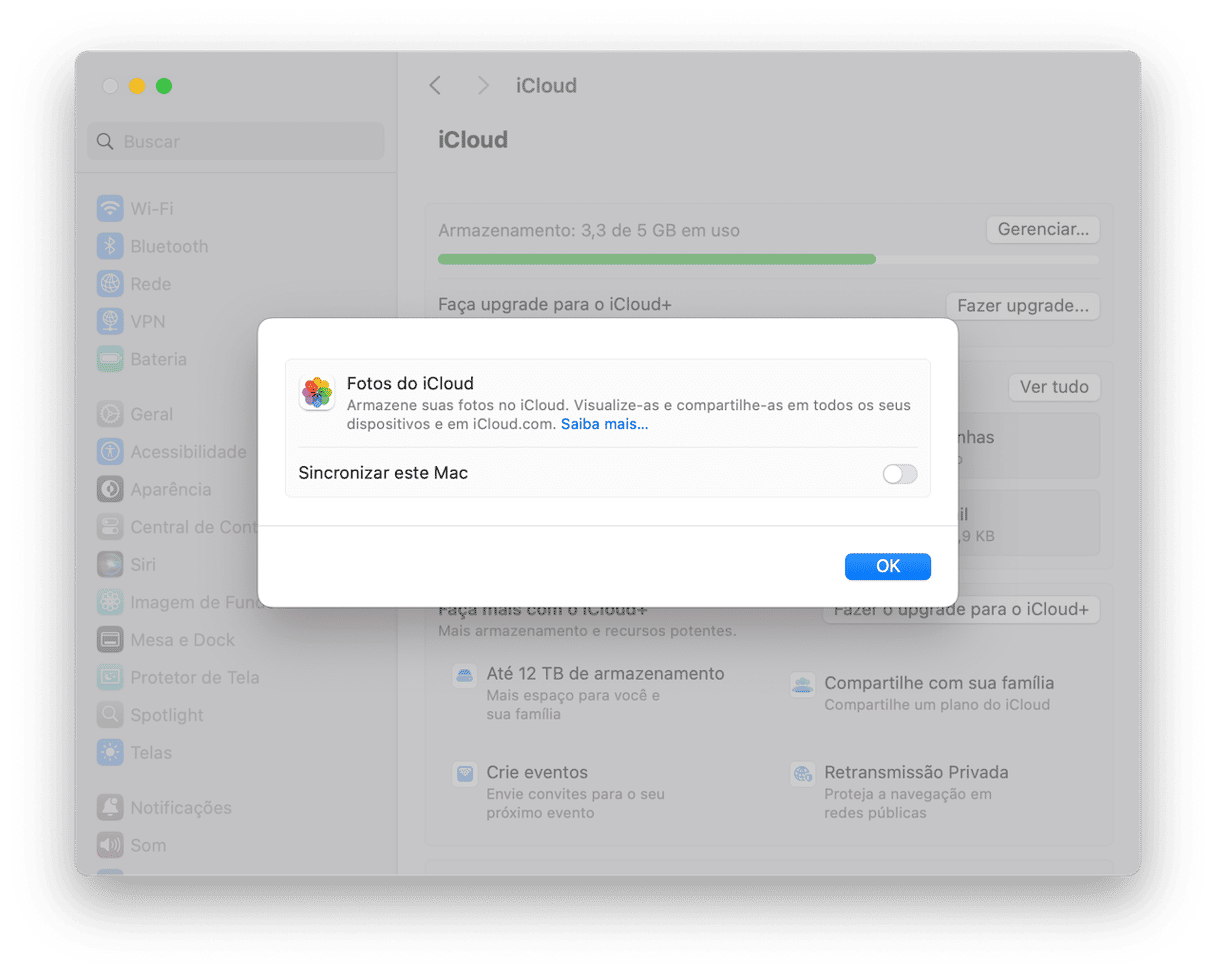The height and width of the screenshot is (975, 1216).
Task: Click the Gerenciar storage button
Action: [1043, 229]
